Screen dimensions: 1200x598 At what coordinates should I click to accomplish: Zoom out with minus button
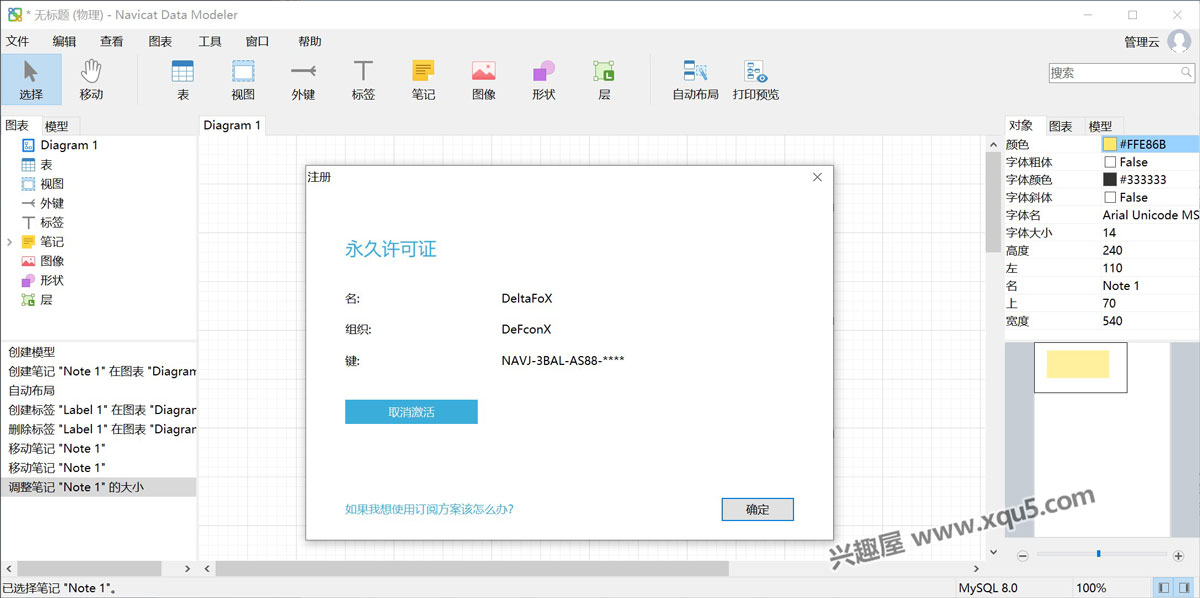coord(1023,555)
